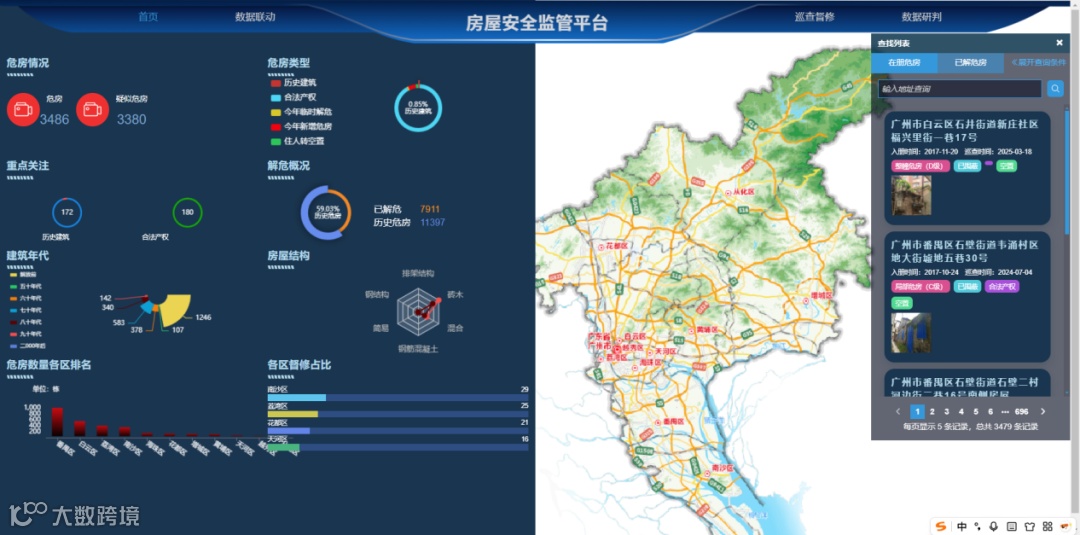Screen dimensions: 1080x535
Task: Go to next page with right chevron
Action: (x=1043, y=411)
